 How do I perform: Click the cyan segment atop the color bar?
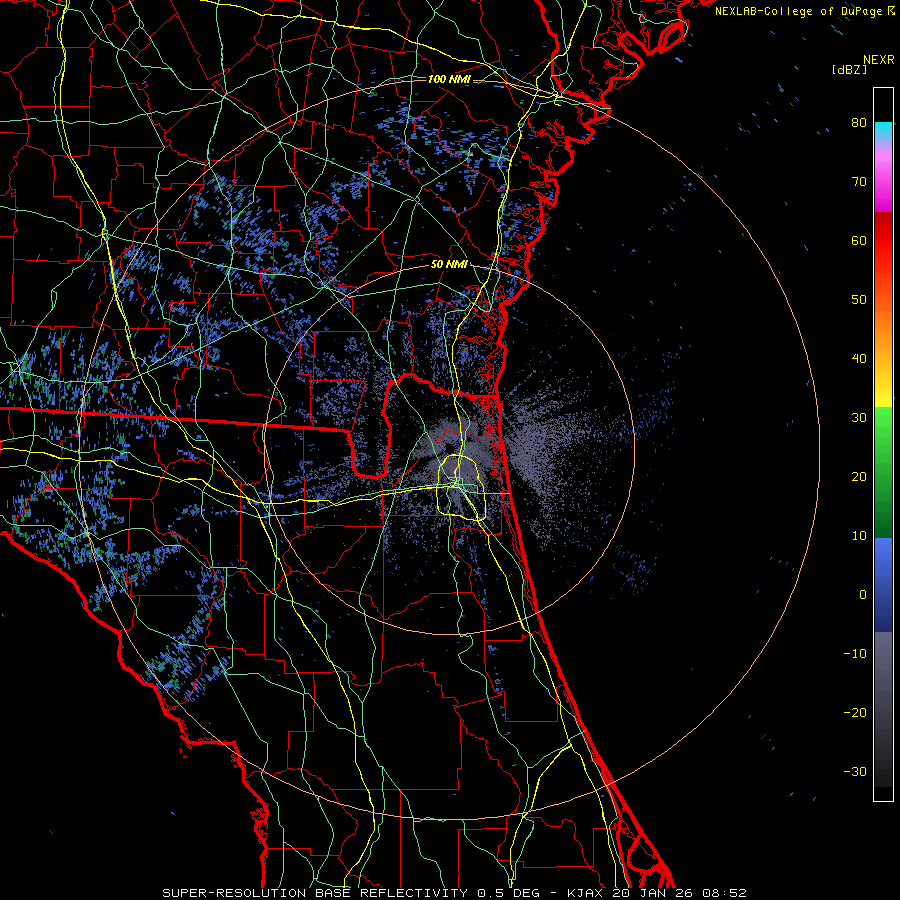[883, 129]
